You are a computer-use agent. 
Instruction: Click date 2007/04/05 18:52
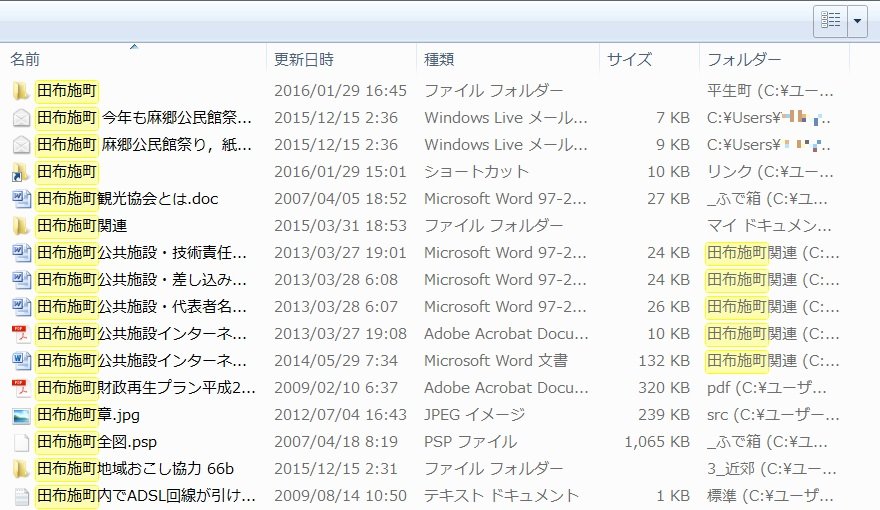click(x=340, y=199)
